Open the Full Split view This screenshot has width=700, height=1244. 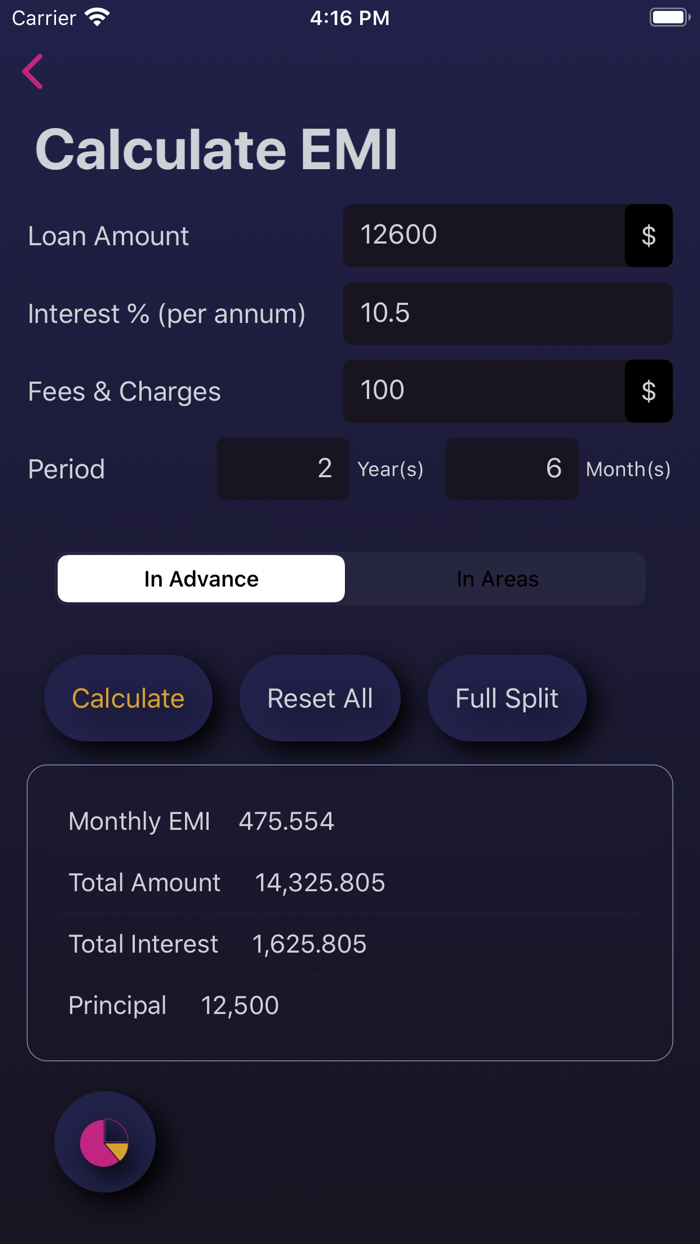tap(506, 698)
